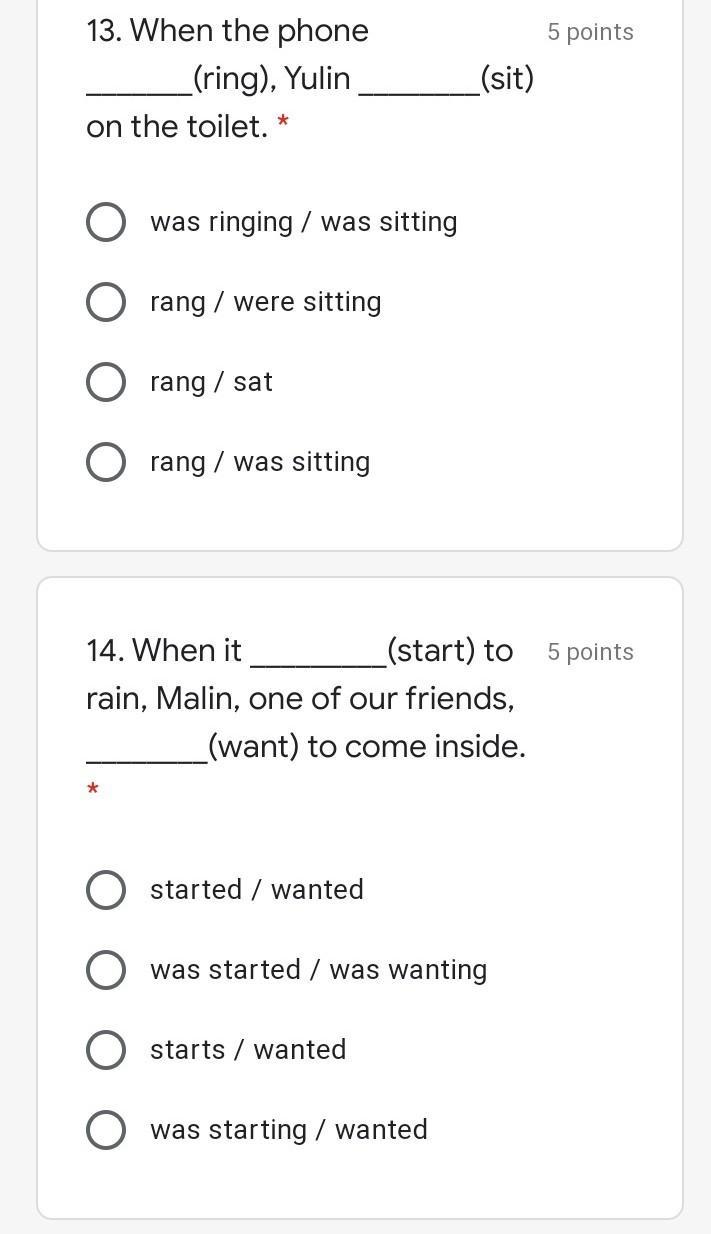711x1234 pixels.
Task: Click the 'rang / was sitting' answer text
Action: click(x=260, y=462)
